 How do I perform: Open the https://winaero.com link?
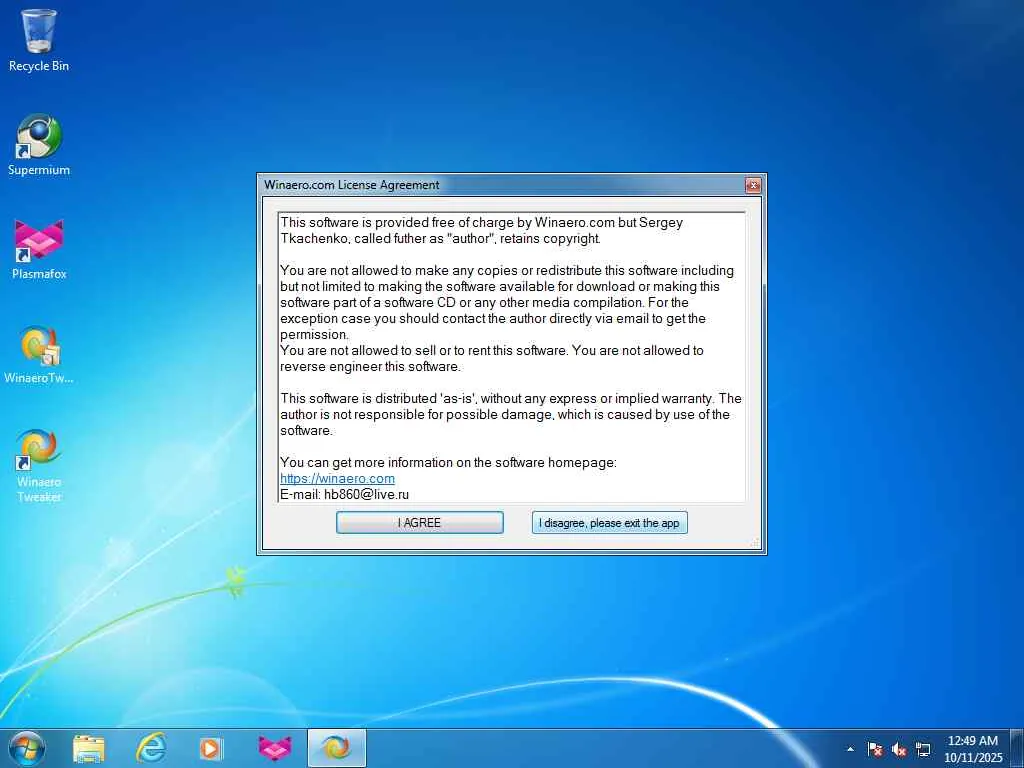click(337, 478)
